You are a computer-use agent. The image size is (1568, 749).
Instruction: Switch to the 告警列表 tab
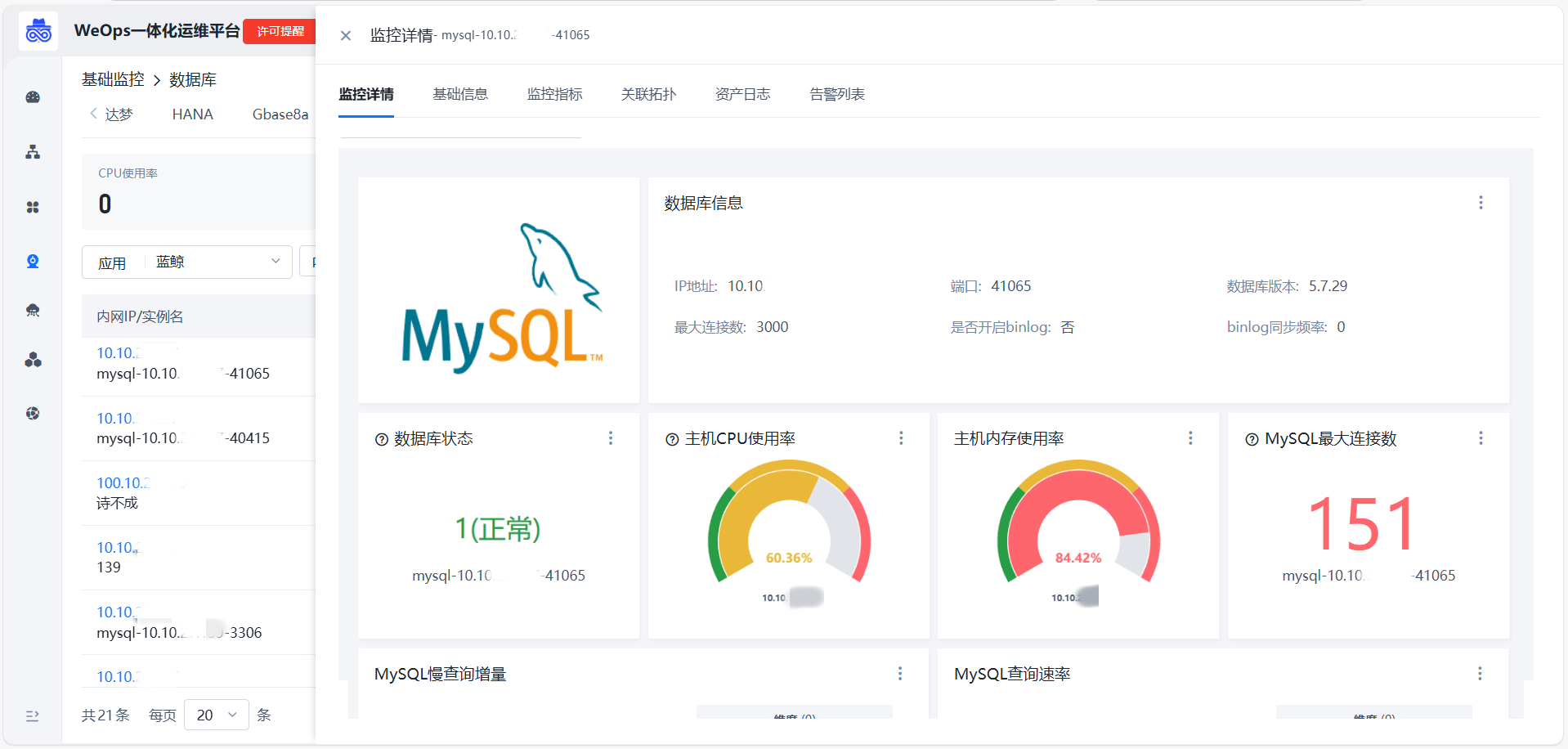[x=837, y=94]
